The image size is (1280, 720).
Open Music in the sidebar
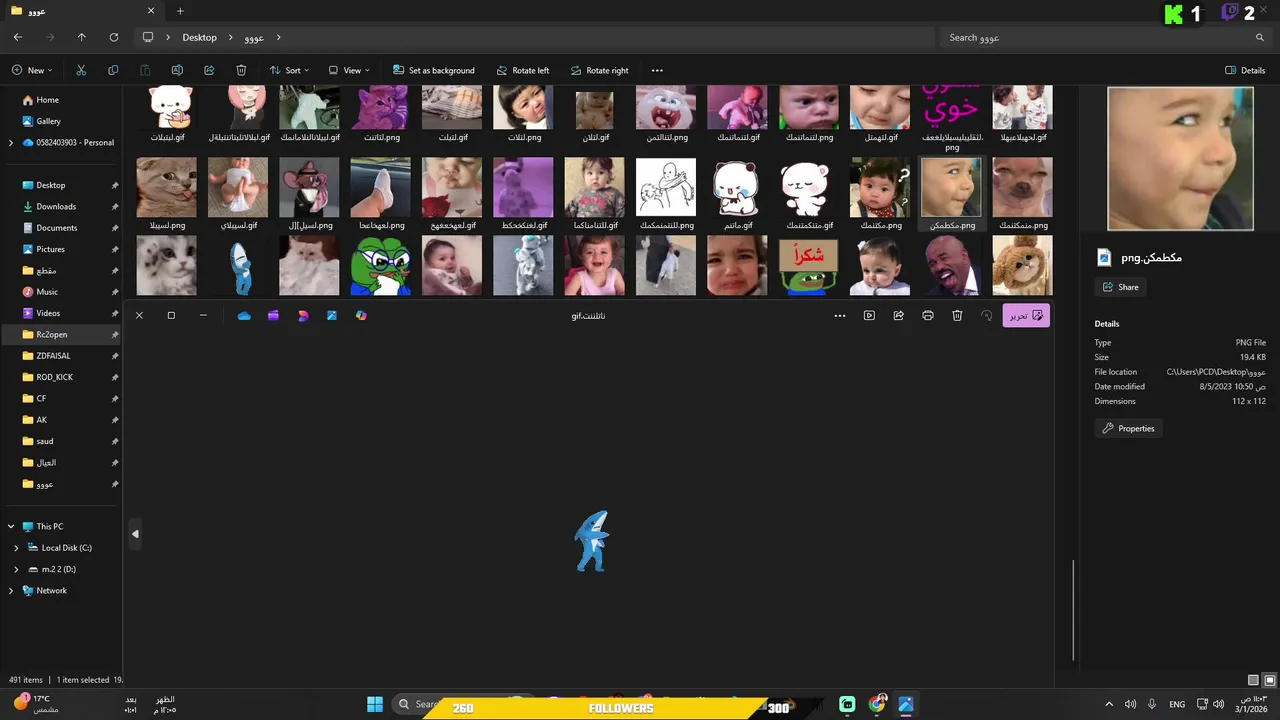(47, 292)
